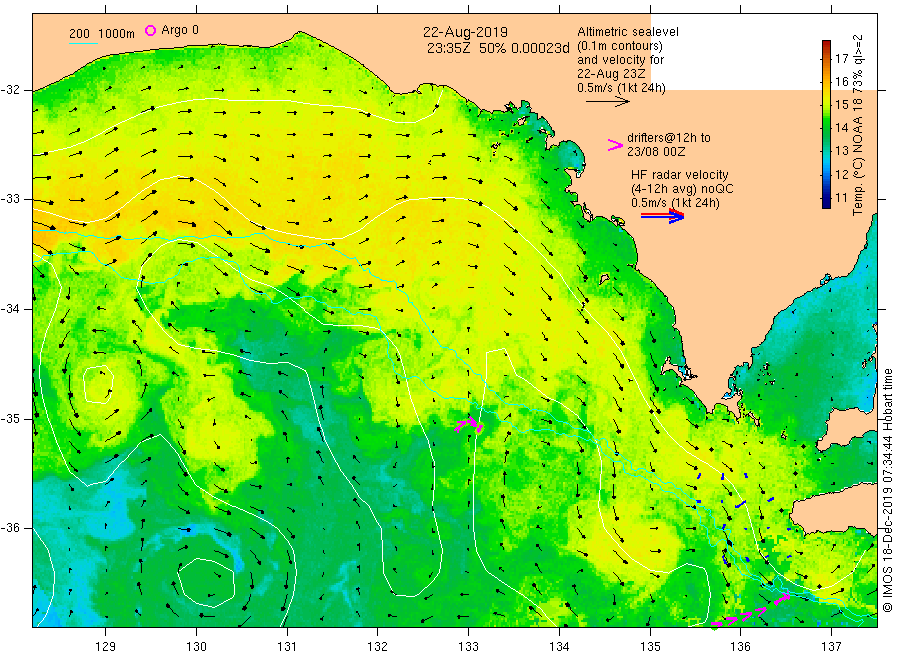The width and height of the screenshot is (900, 660).
Task: Click the cyan line under 200 1000m
Action: coord(83,43)
